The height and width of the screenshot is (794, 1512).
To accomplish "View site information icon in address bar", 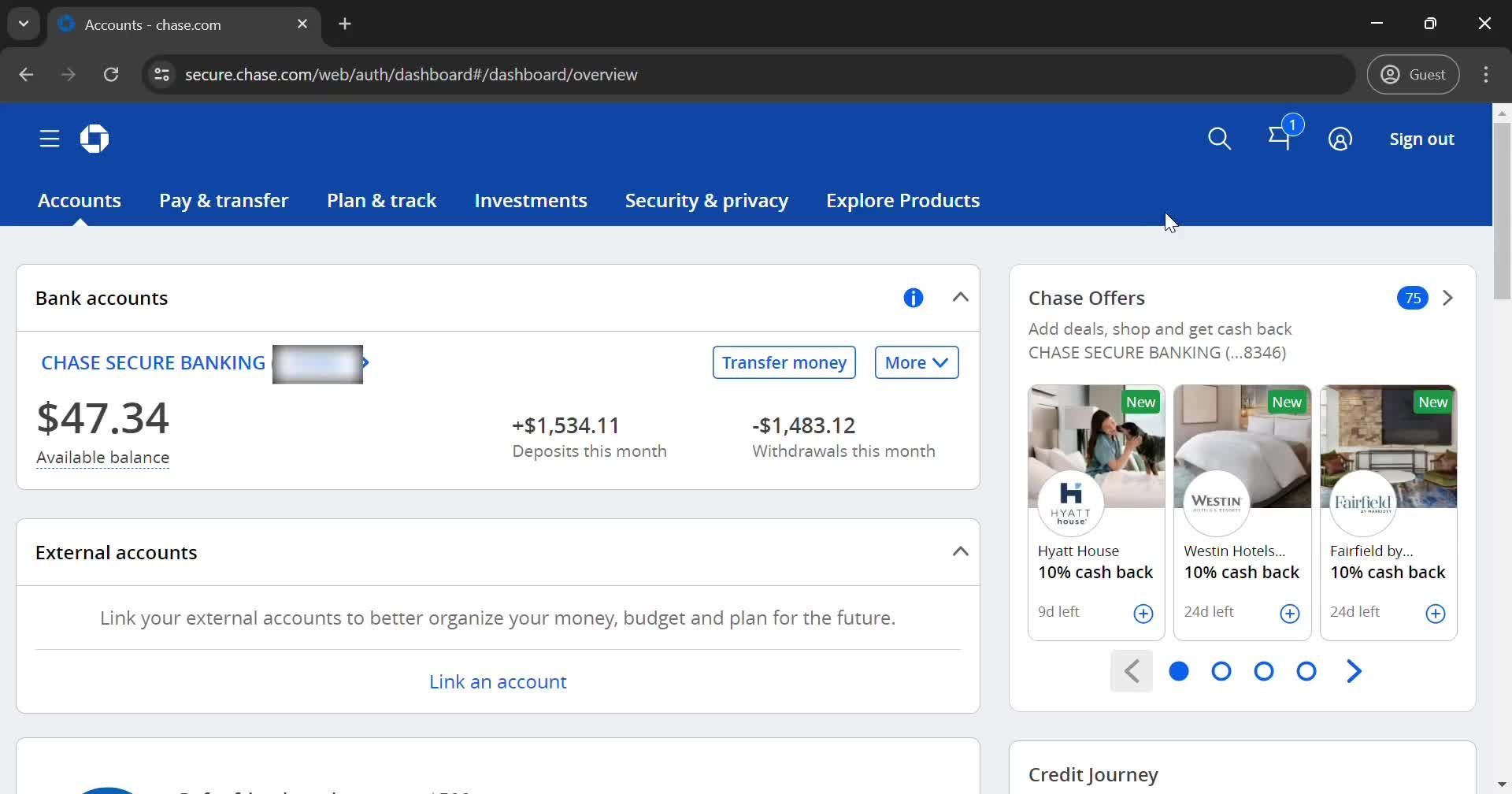I will click(161, 74).
